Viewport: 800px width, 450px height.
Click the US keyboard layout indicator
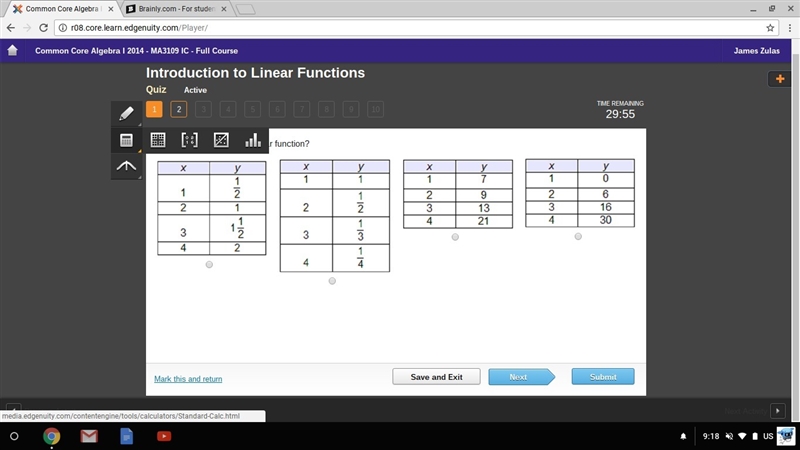pyautogui.click(x=768, y=436)
